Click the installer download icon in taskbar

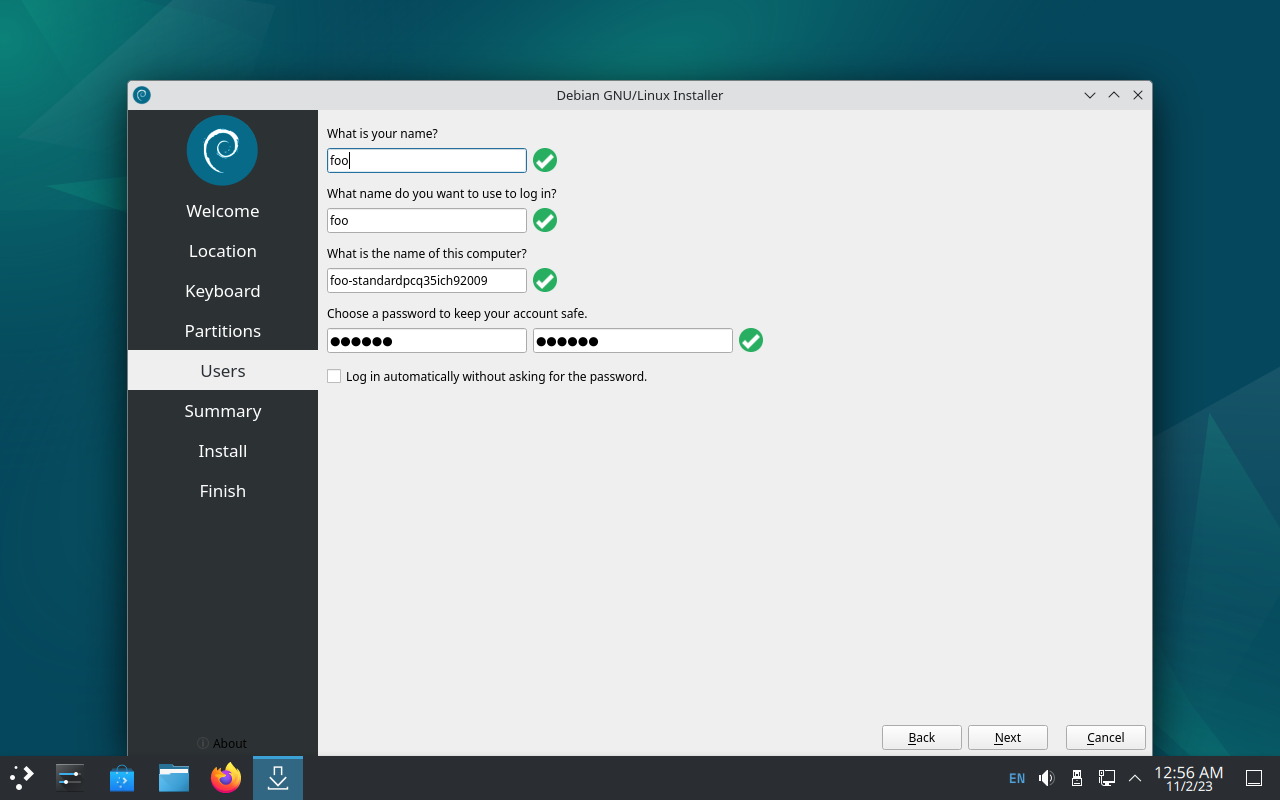[x=278, y=777]
